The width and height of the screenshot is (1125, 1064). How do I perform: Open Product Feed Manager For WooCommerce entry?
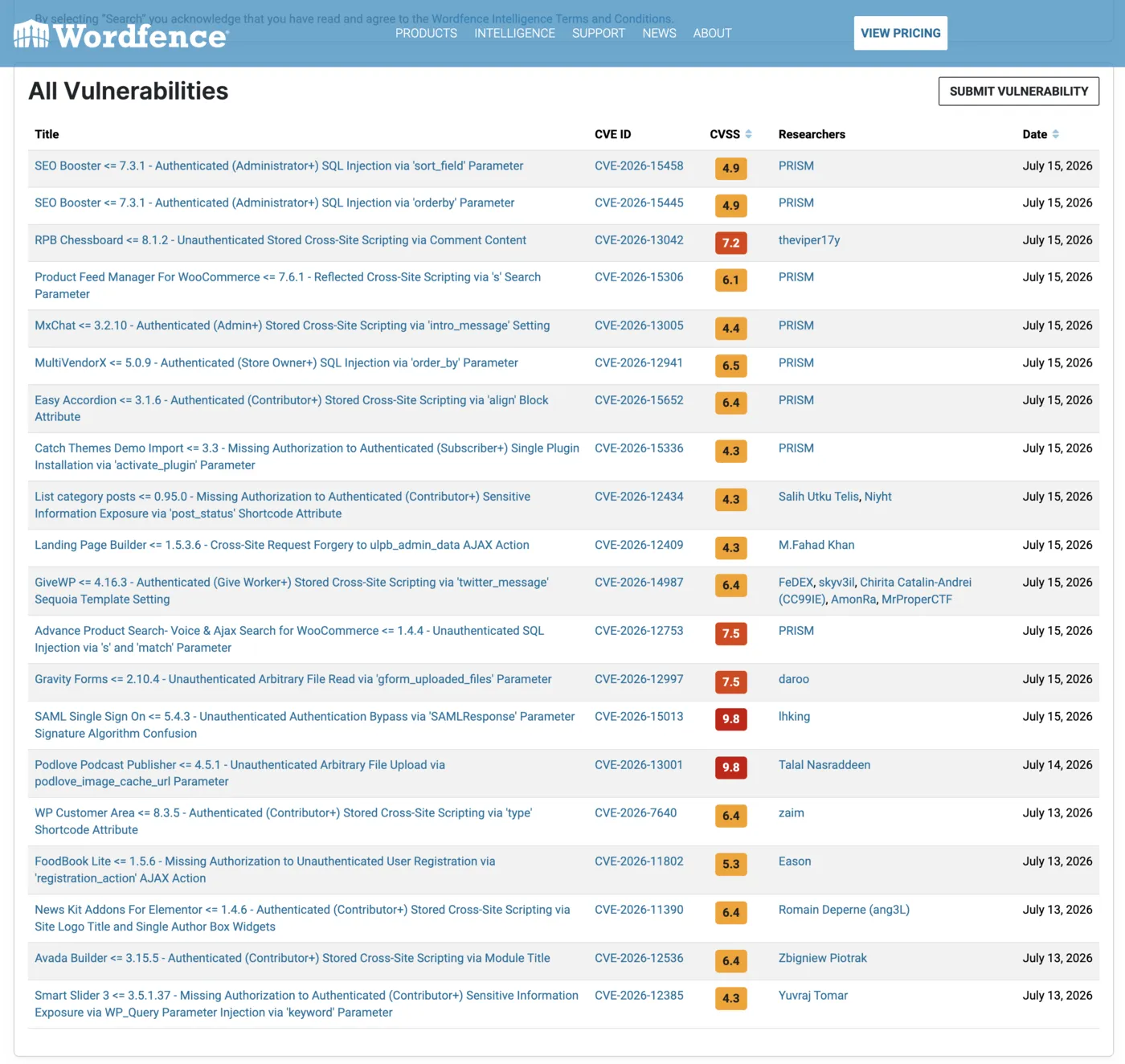[x=288, y=285]
